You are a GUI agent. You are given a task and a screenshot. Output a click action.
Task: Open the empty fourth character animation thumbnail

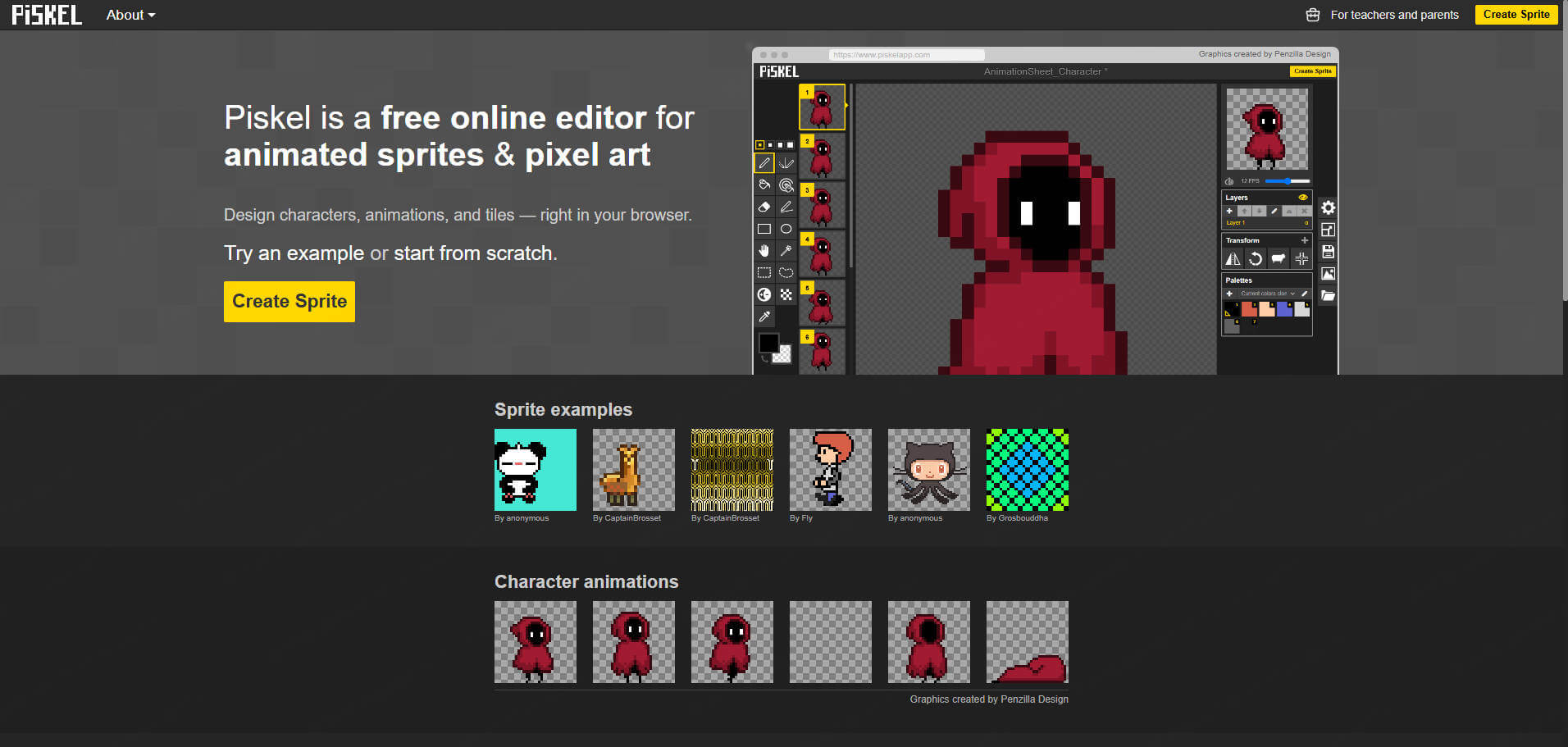click(831, 642)
